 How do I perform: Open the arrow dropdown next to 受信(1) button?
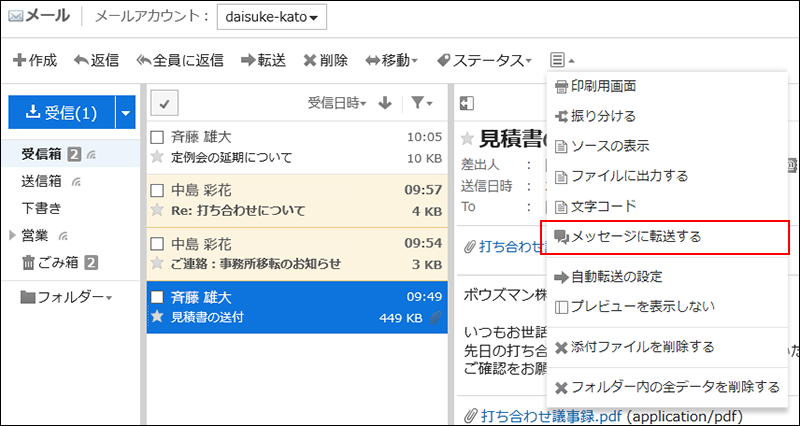click(126, 112)
